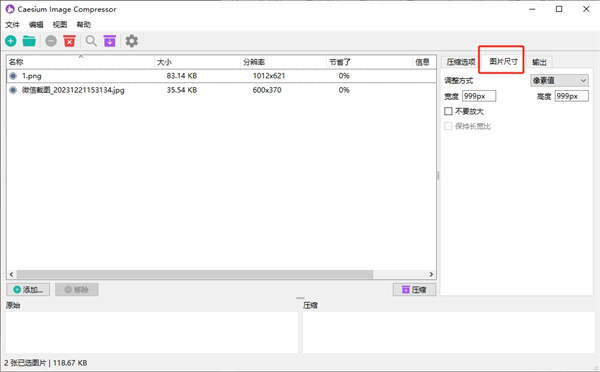Click the 宽度 input field
Screen dimensions: 600x372
coord(479,96)
